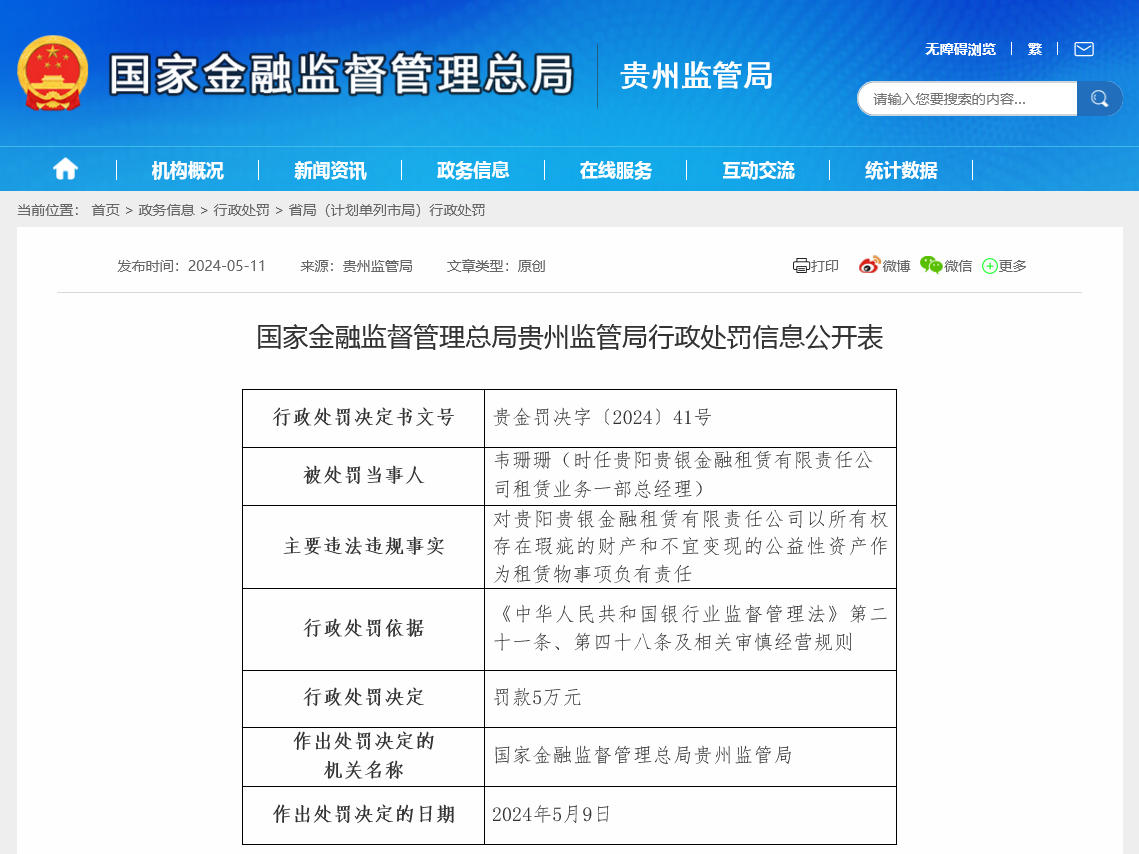Share via the WeChat icon
1139x854 pixels.
pyautogui.click(x=931, y=265)
